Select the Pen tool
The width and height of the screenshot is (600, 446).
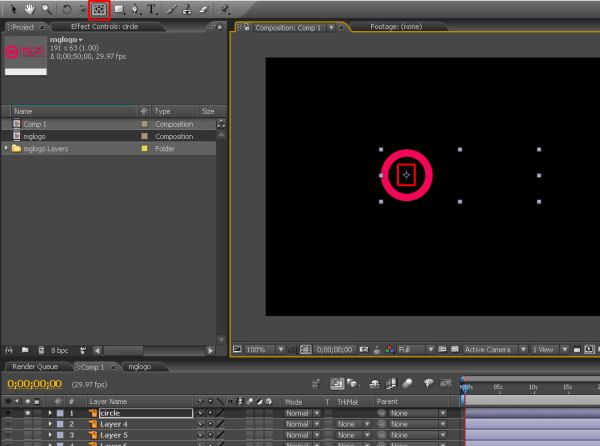(135, 10)
